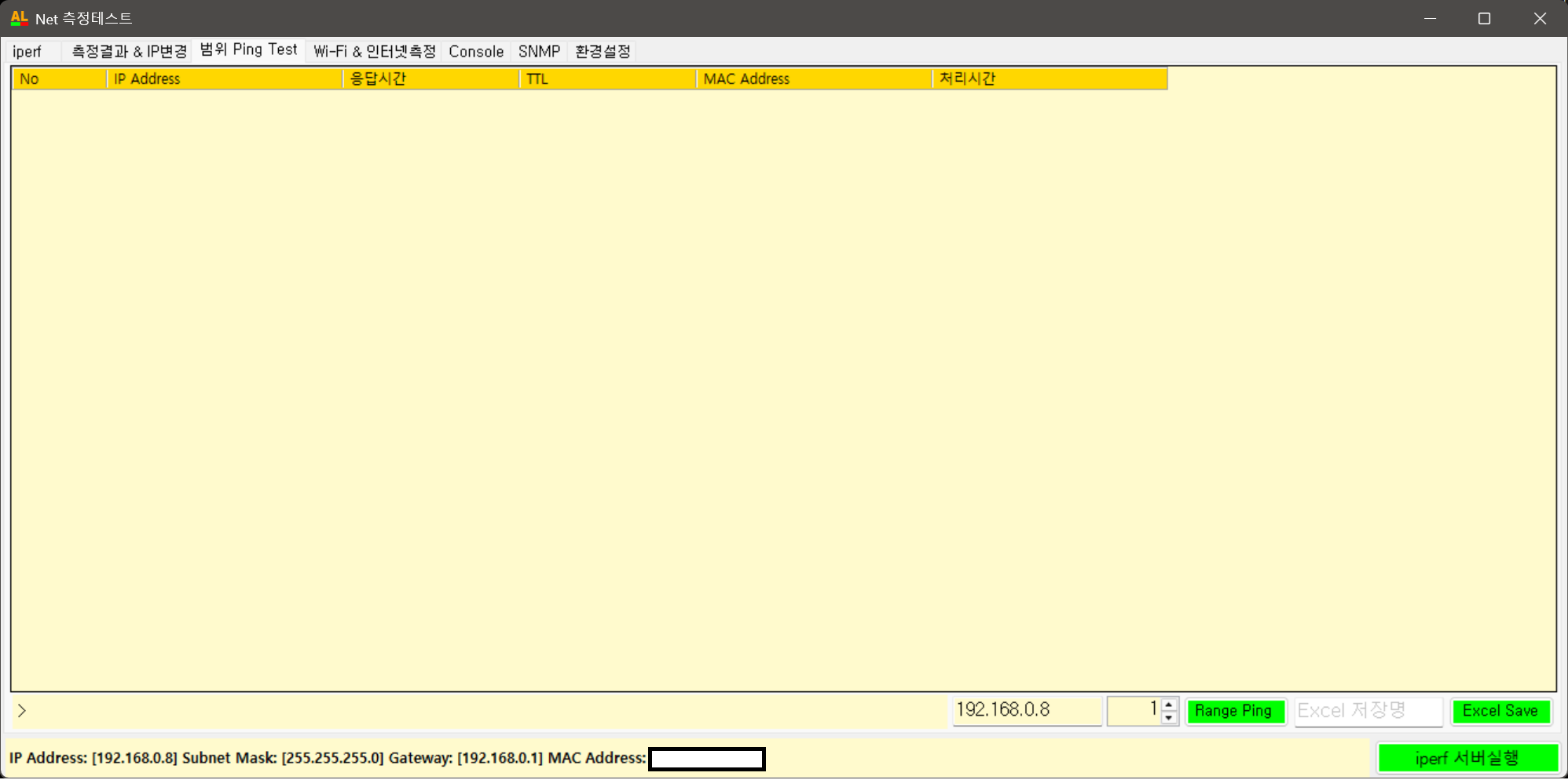Screen dimensions: 1568x780
Task: Open the SNMP tab
Action: (539, 52)
